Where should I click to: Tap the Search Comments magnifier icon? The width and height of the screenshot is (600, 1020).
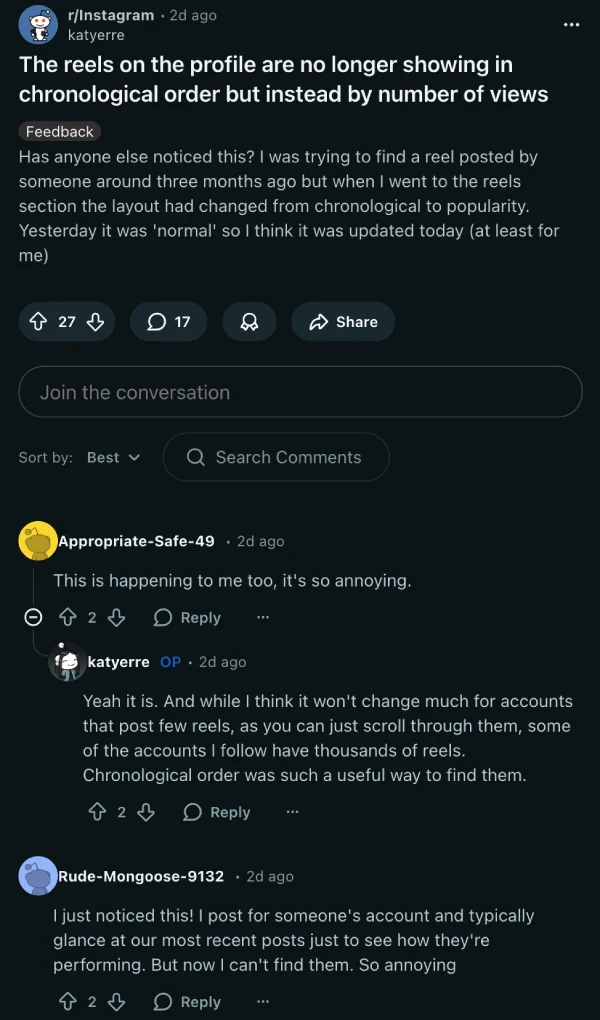(x=195, y=457)
